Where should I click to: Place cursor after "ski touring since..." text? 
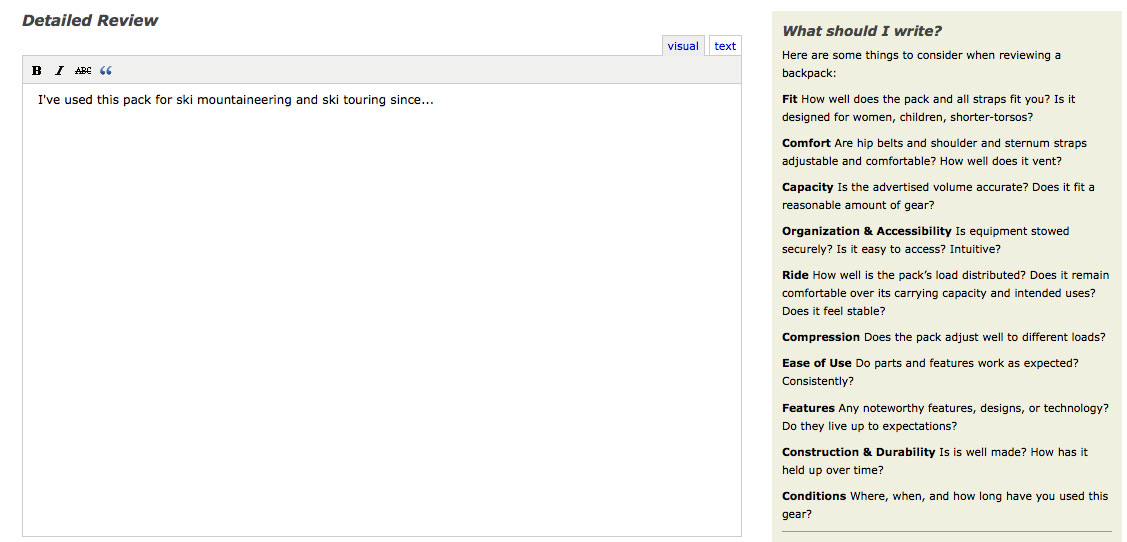point(434,100)
